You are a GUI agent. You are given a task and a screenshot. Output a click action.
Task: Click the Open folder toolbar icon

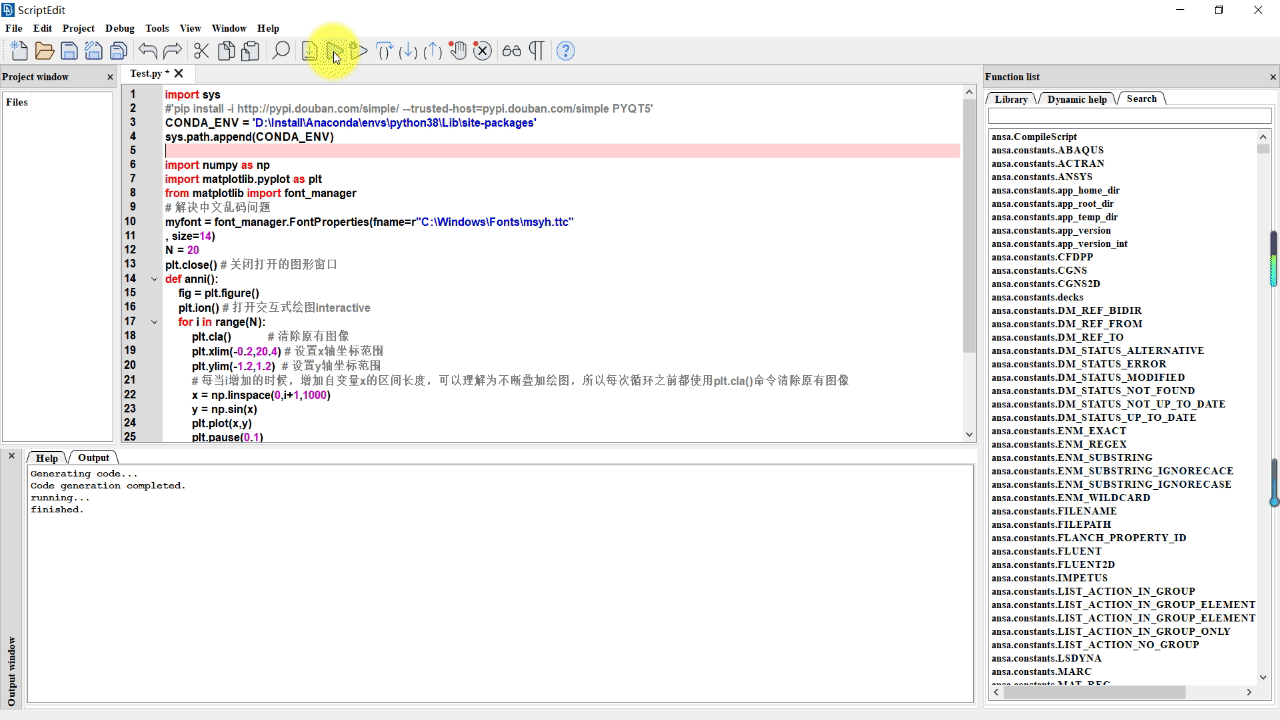(44, 51)
